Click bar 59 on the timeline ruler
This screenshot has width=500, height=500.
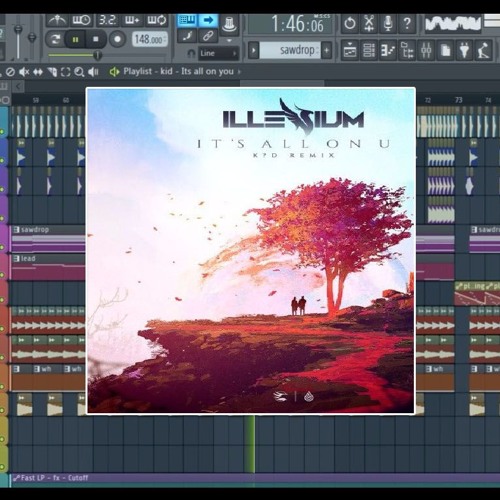click(36, 100)
